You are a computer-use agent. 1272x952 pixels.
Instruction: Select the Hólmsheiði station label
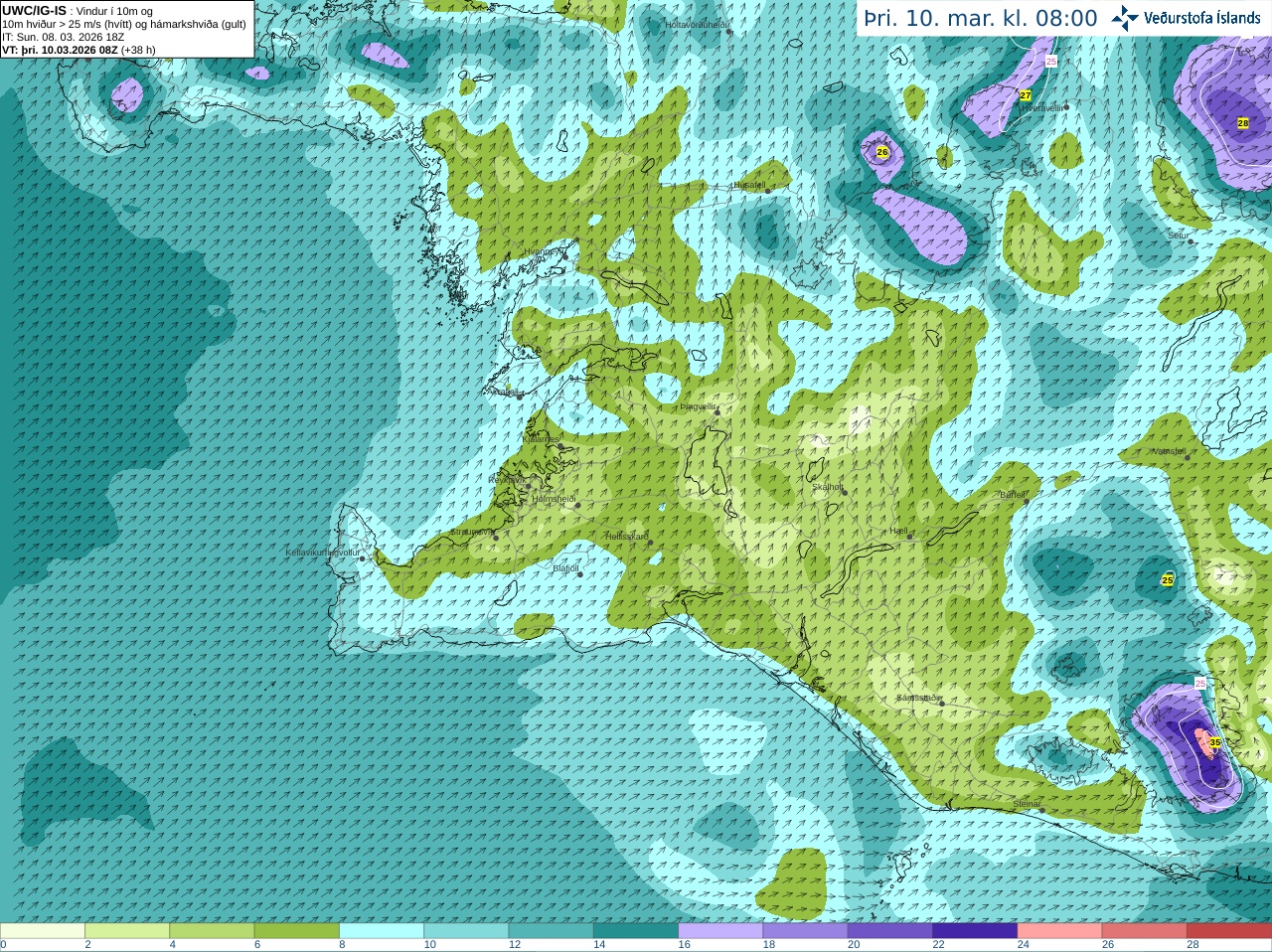(555, 499)
